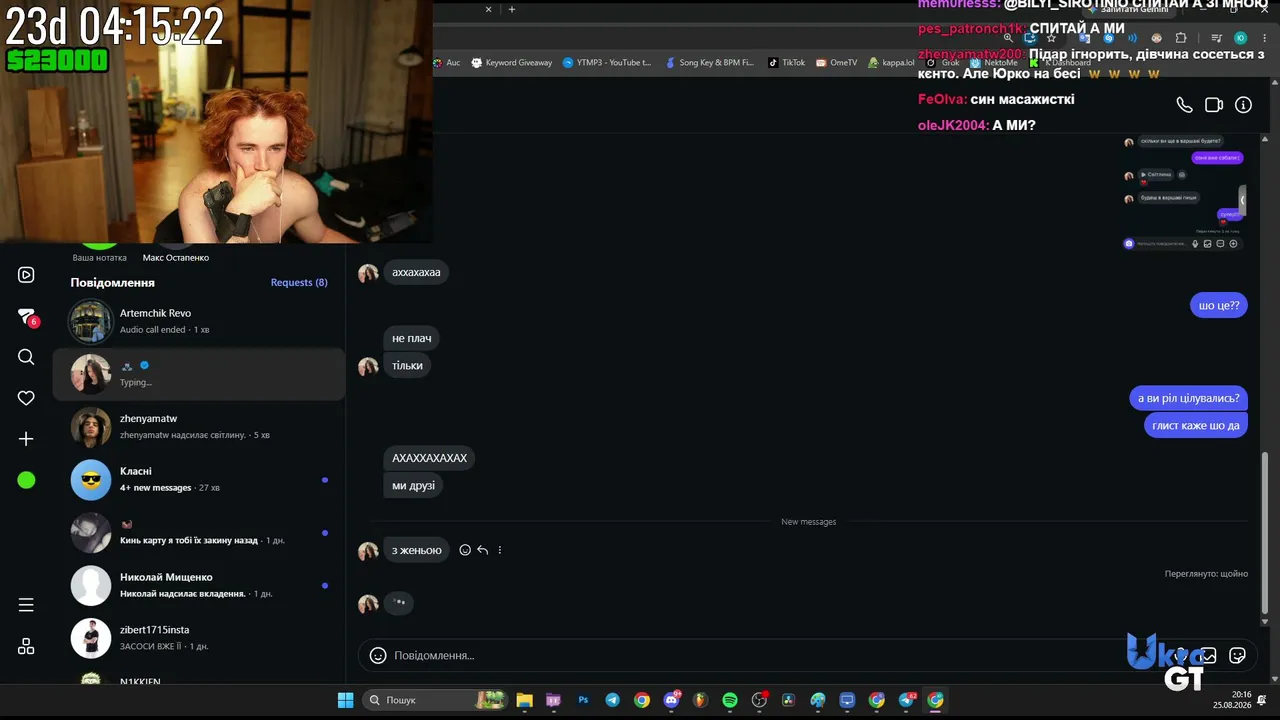Open the kappa.lol bookmark
Screen dimensions: 1280x720
click(x=891, y=62)
